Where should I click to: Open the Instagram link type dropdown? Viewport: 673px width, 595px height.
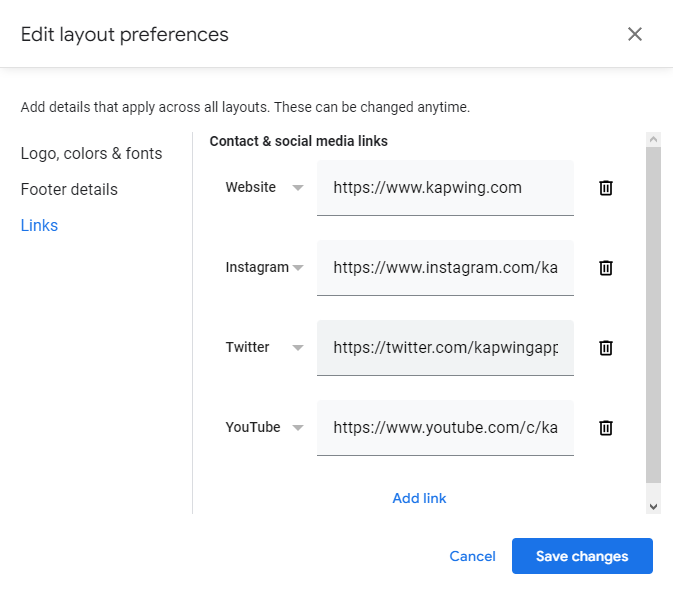coord(264,267)
